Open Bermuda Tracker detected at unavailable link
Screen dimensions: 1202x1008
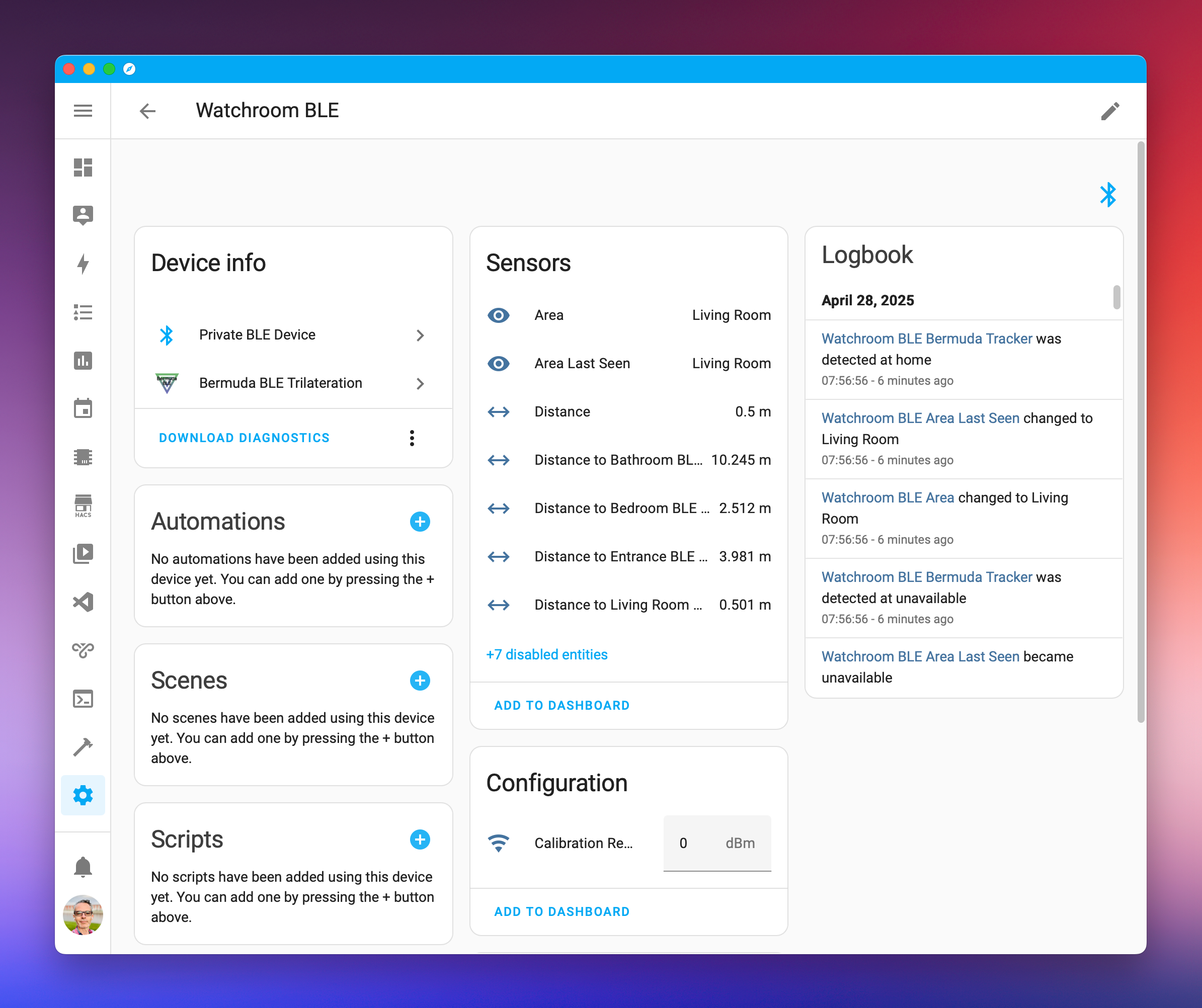[x=927, y=577]
